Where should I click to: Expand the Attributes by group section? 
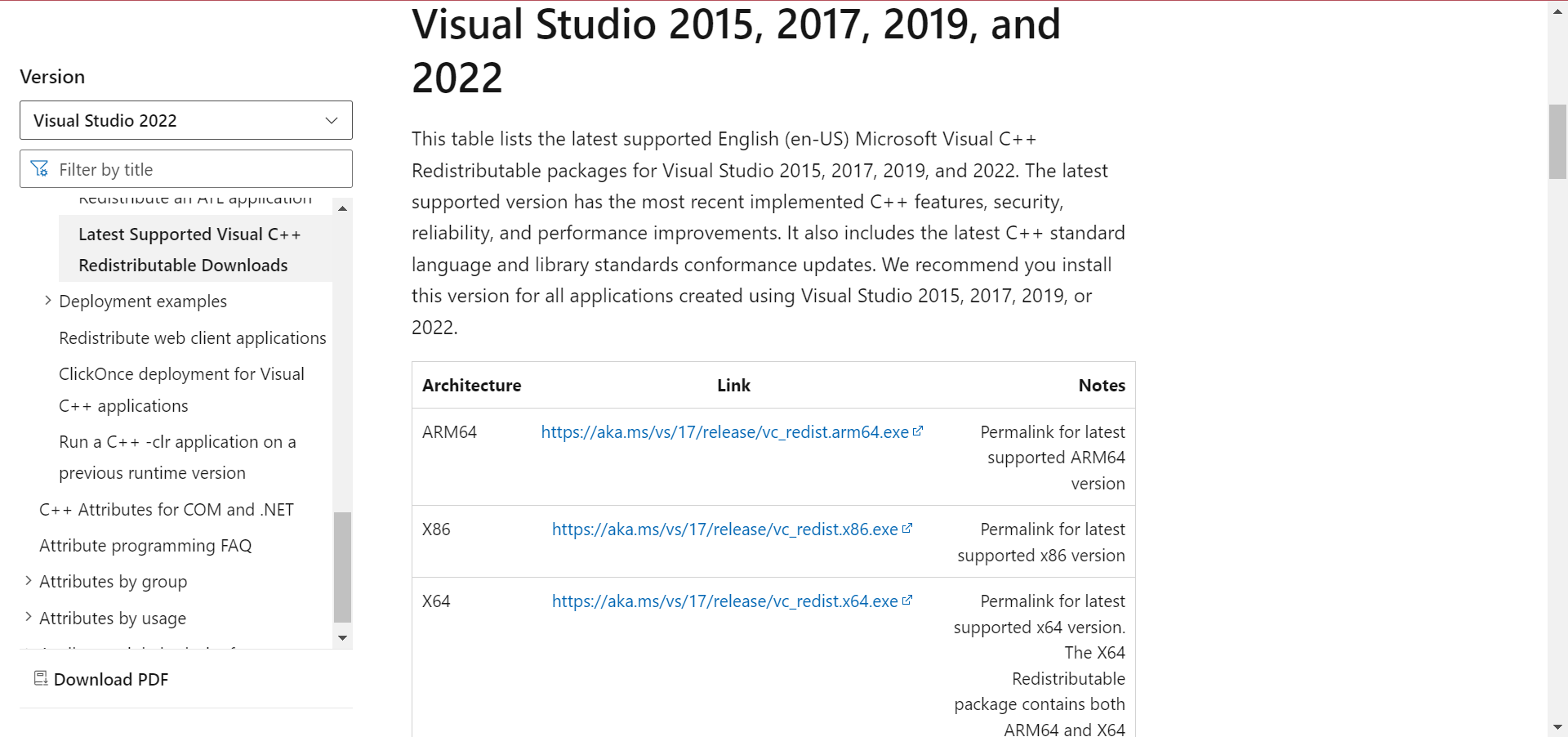[x=29, y=581]
